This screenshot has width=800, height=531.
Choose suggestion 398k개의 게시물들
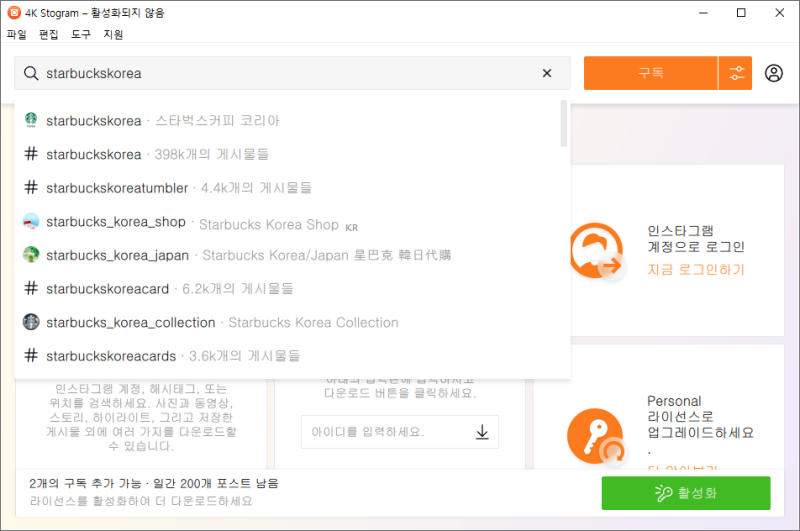212,154
